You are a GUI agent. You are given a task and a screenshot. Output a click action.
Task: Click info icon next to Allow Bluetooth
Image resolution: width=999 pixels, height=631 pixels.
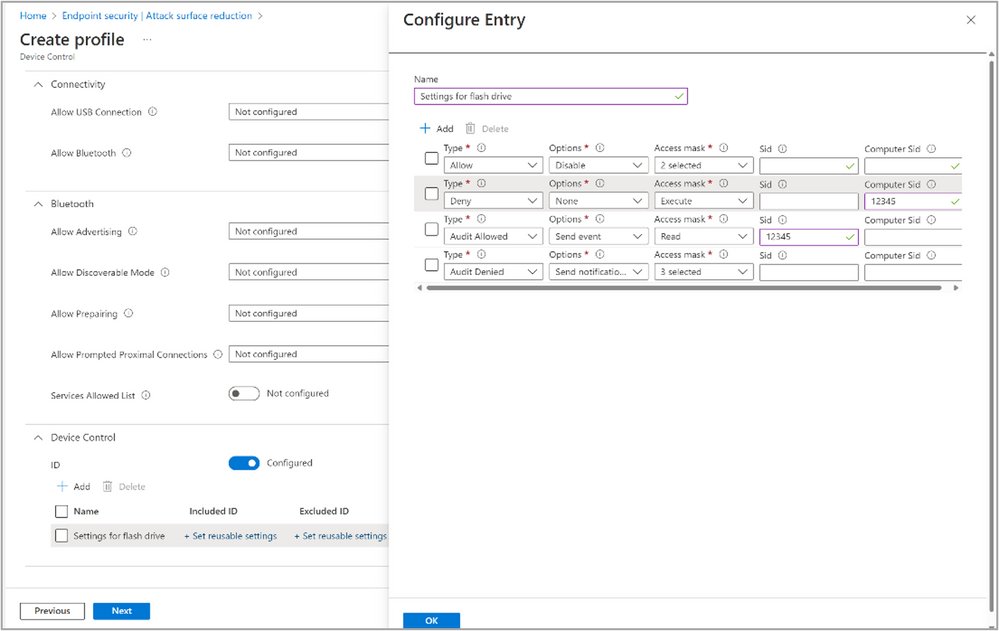127,153
